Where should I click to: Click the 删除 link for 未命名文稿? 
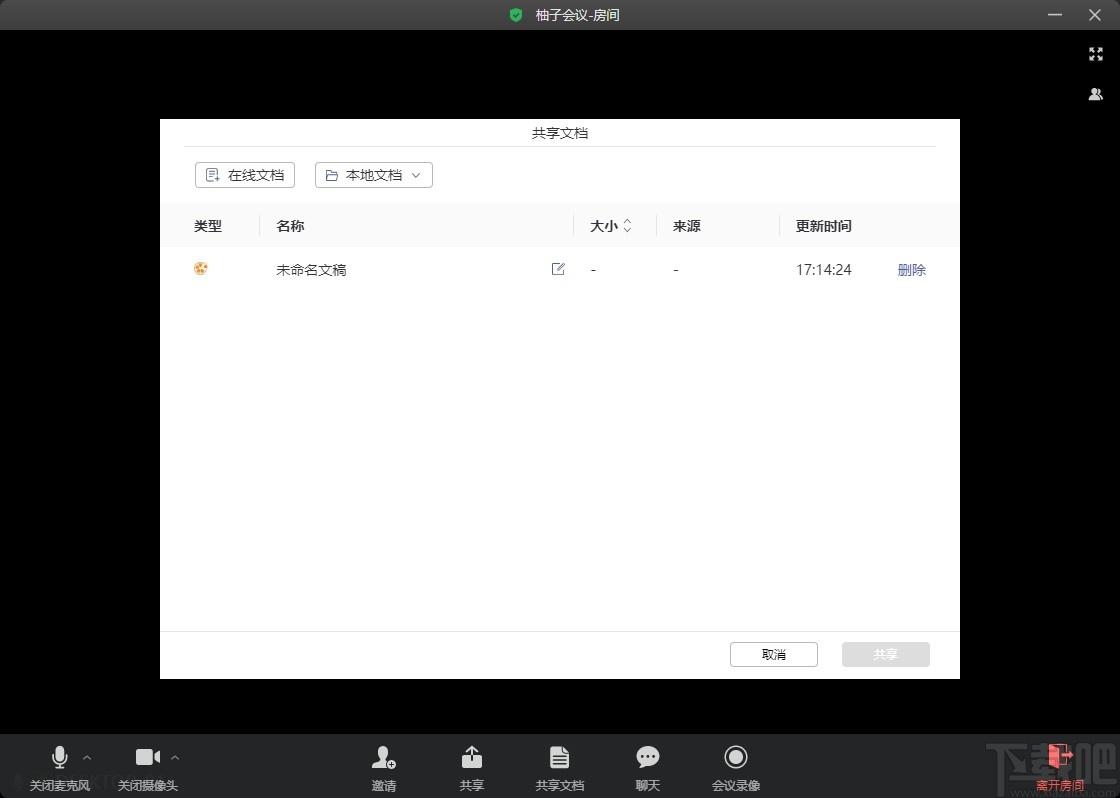[x=911, y=270]
